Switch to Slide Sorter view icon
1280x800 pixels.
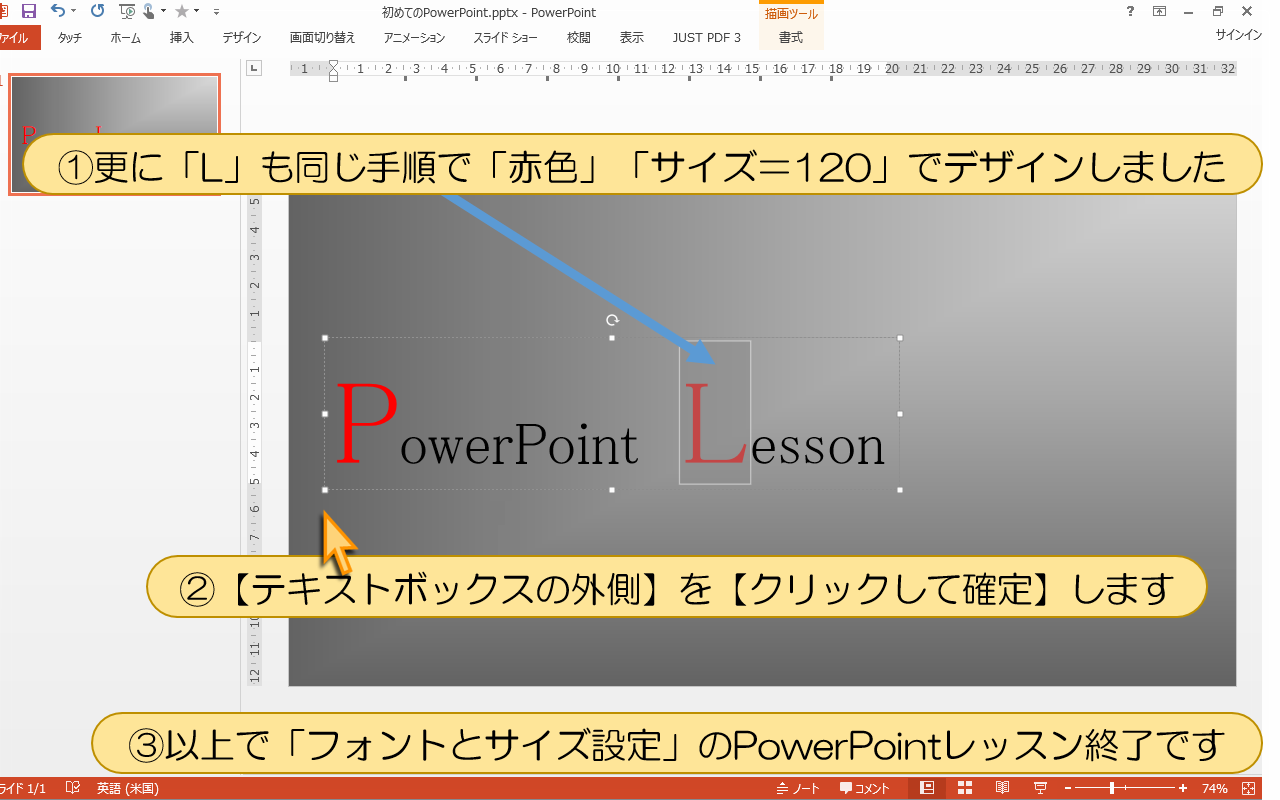[x=965, y=788]
